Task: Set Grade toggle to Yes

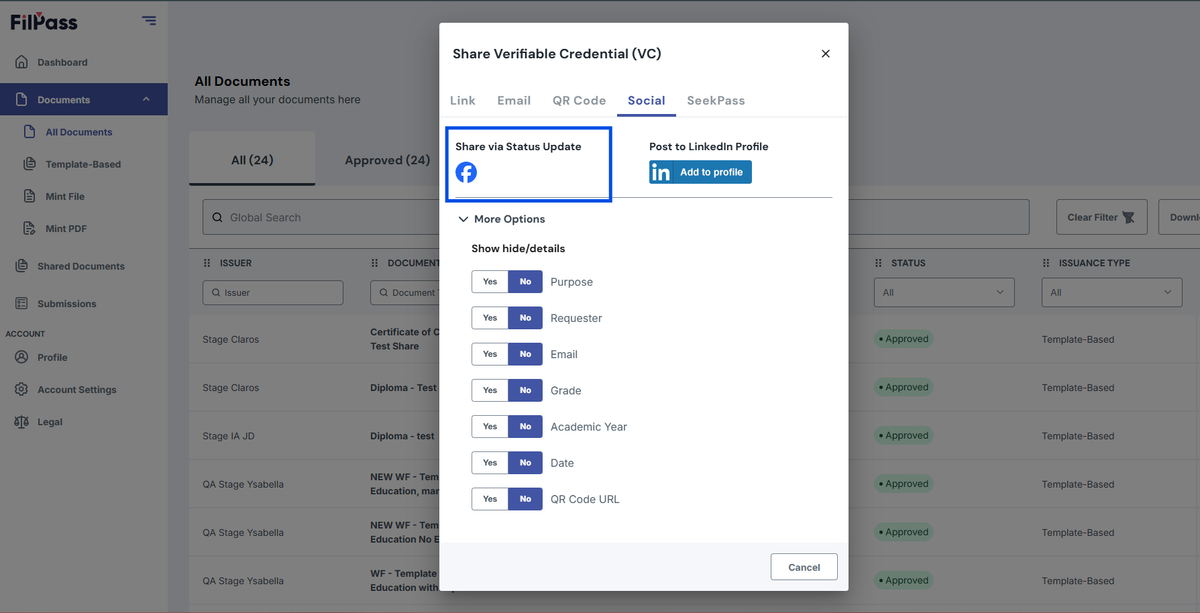Action: 490,390
